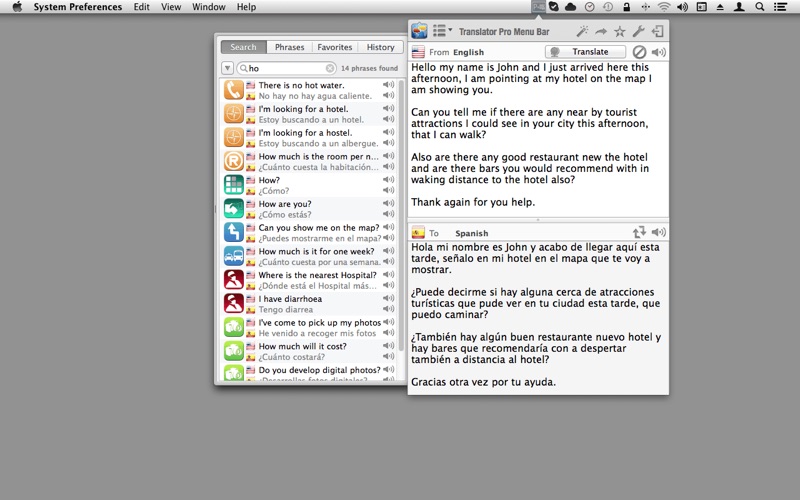Open the Notification Center list icon
The width and height of the screenshot is (800, 500).
(780, 7)
